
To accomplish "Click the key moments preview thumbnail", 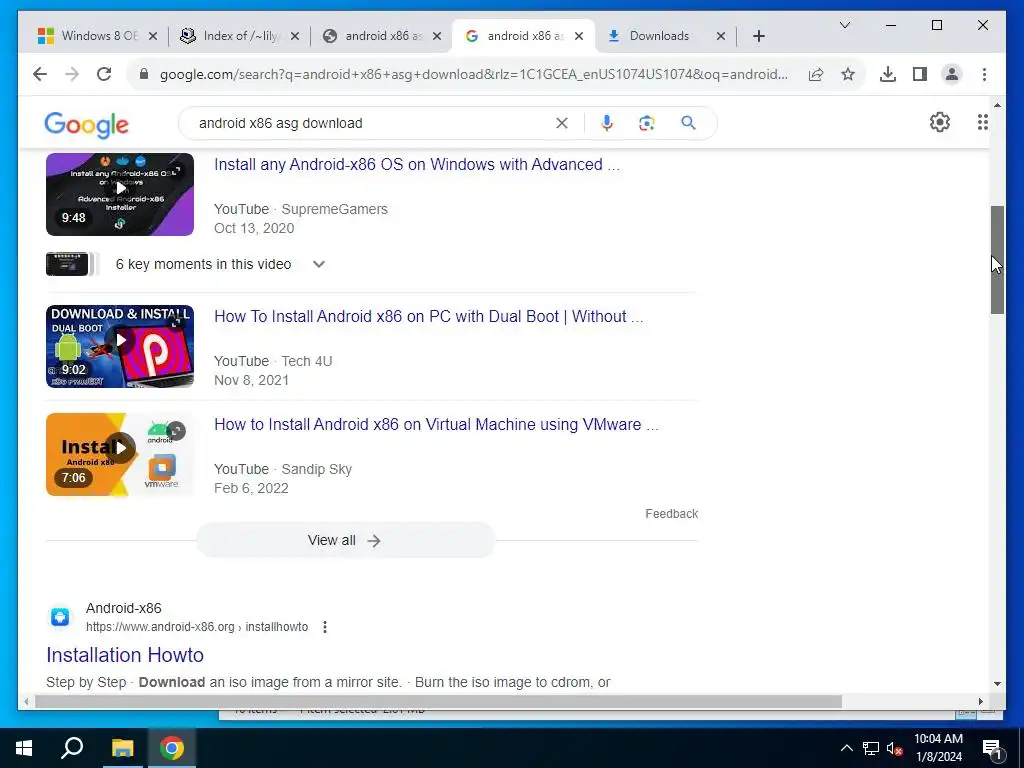I will [67, 264].
